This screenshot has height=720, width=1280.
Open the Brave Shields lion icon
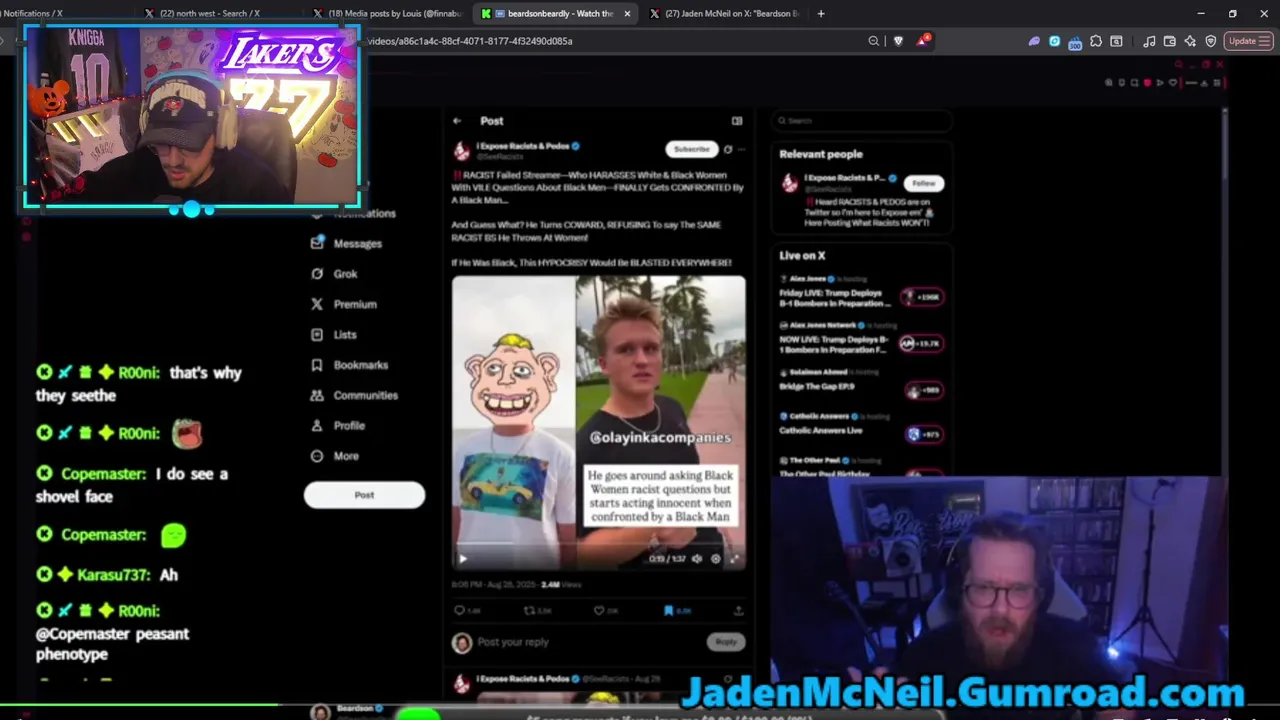point(898,41)
